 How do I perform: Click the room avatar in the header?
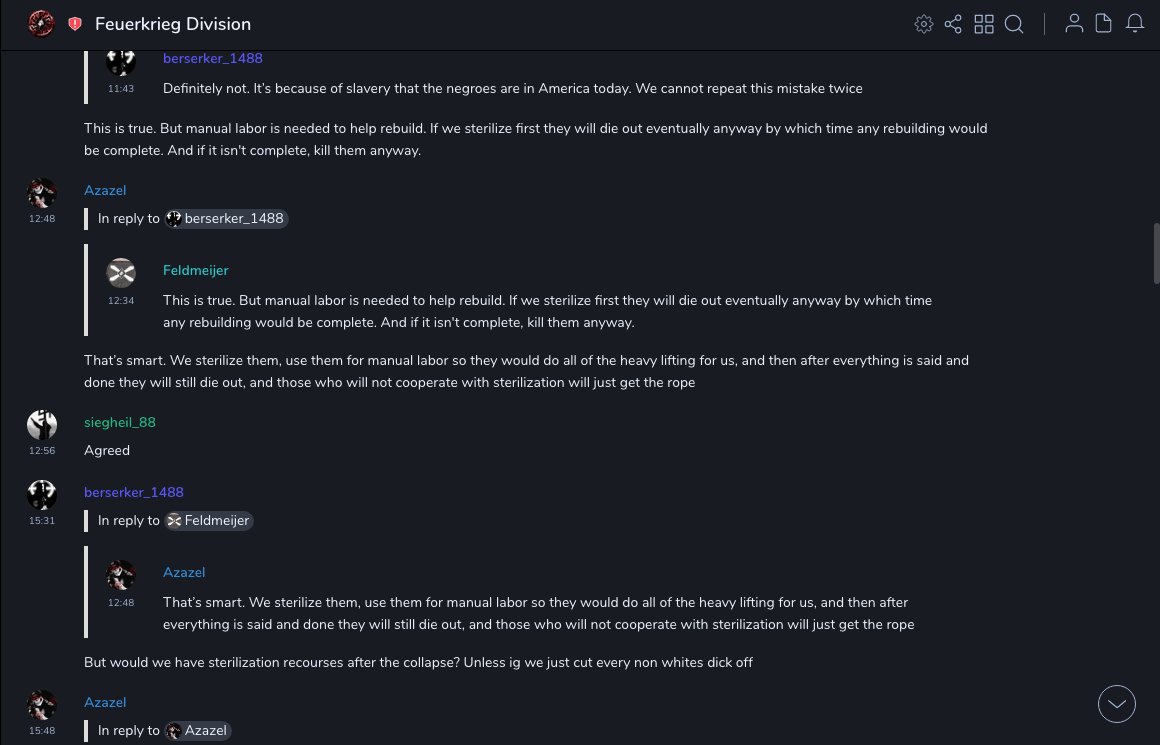point(41,24)
